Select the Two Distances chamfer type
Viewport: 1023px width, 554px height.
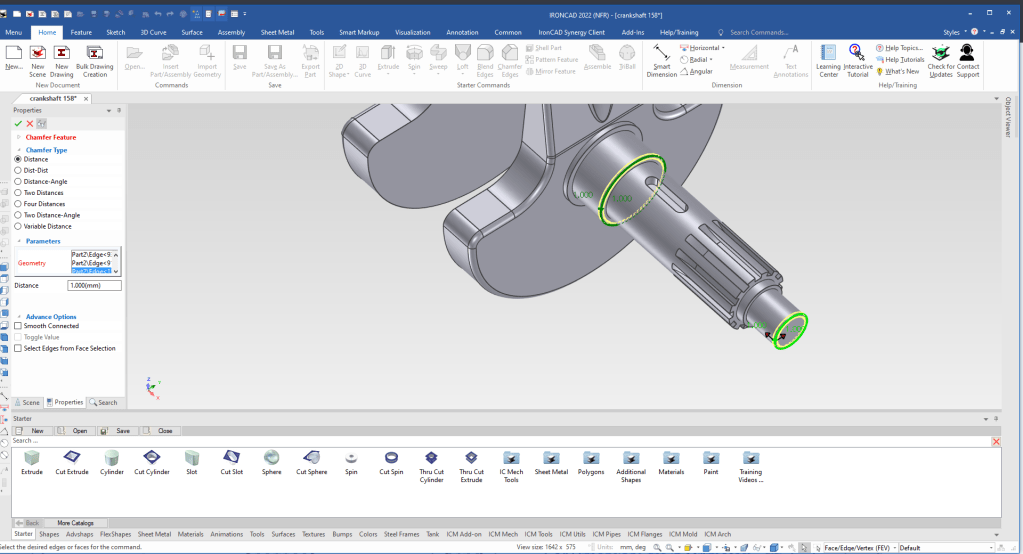pyautogui.click(x=18, y=192)
